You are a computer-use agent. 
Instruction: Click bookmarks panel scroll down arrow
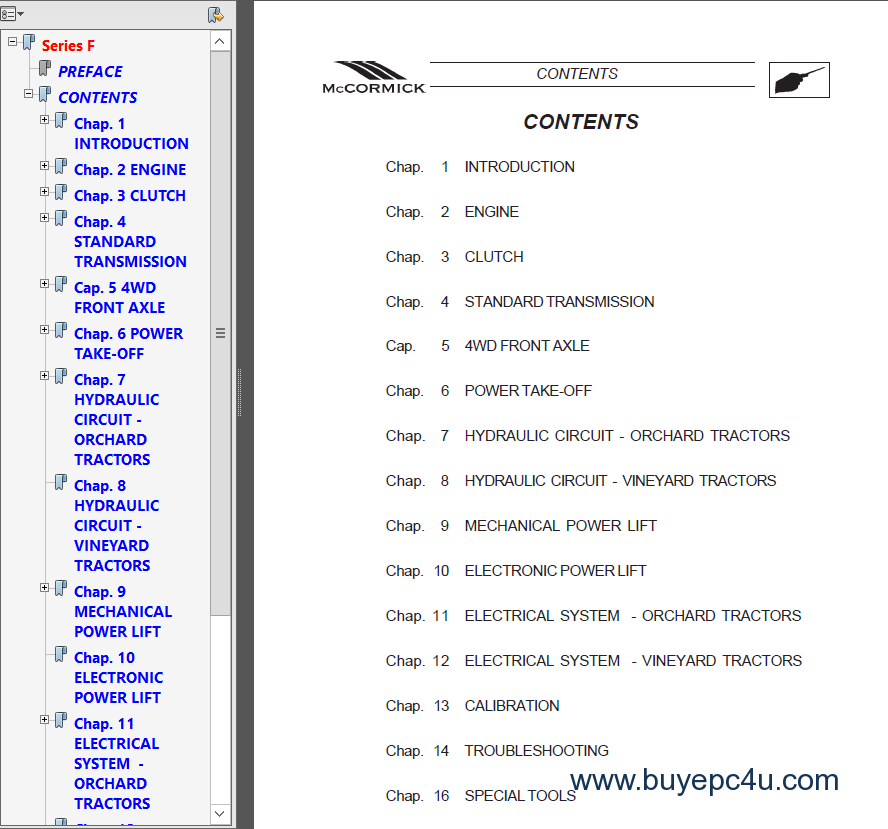tap(220, 814)
